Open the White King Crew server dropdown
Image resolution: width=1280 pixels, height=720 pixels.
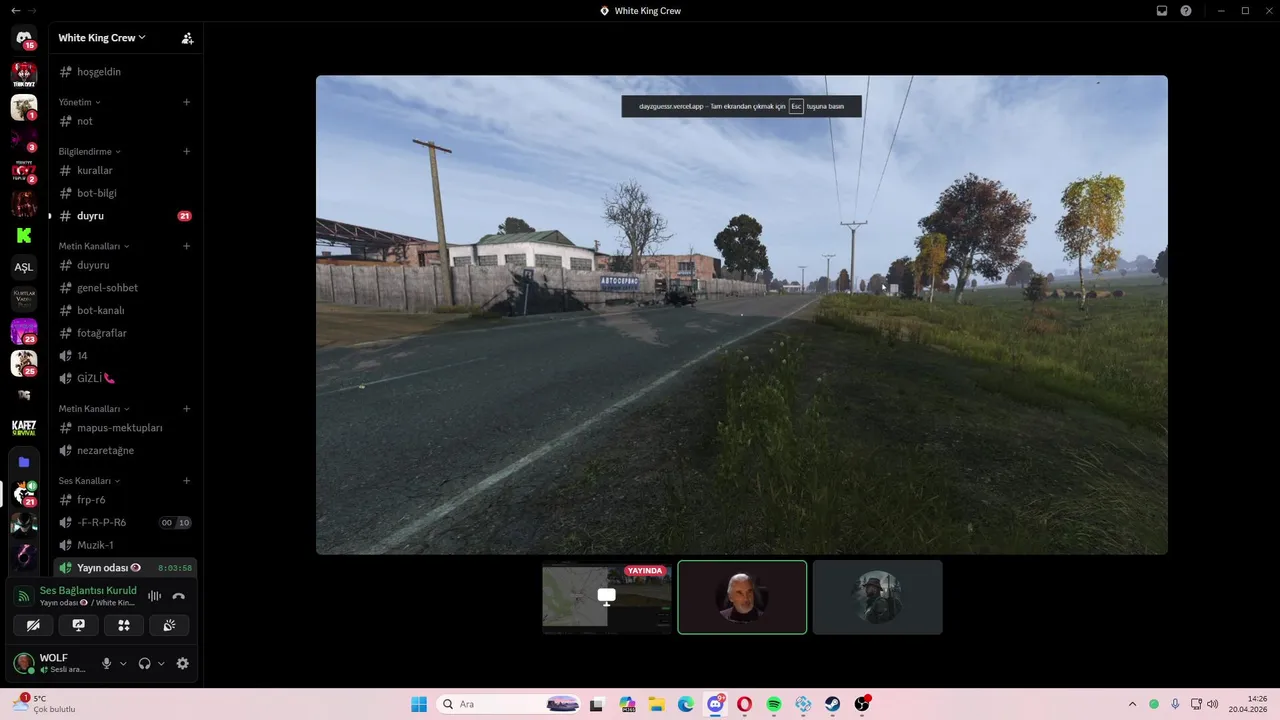pos(102,38)
